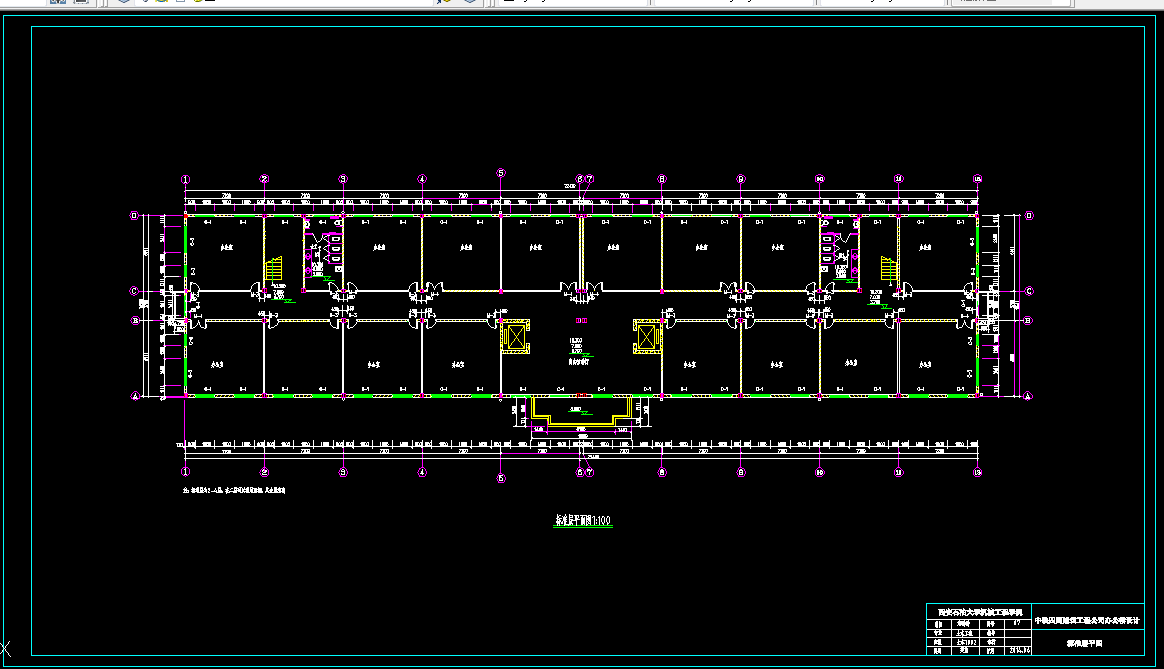Pick the yellow staircase near grid line 11
Screen dimensions: 1164x669
tap(889, 269)
